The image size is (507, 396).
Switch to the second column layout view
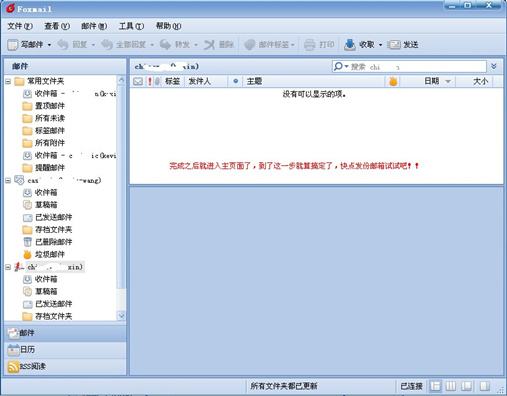coord(451,386)
